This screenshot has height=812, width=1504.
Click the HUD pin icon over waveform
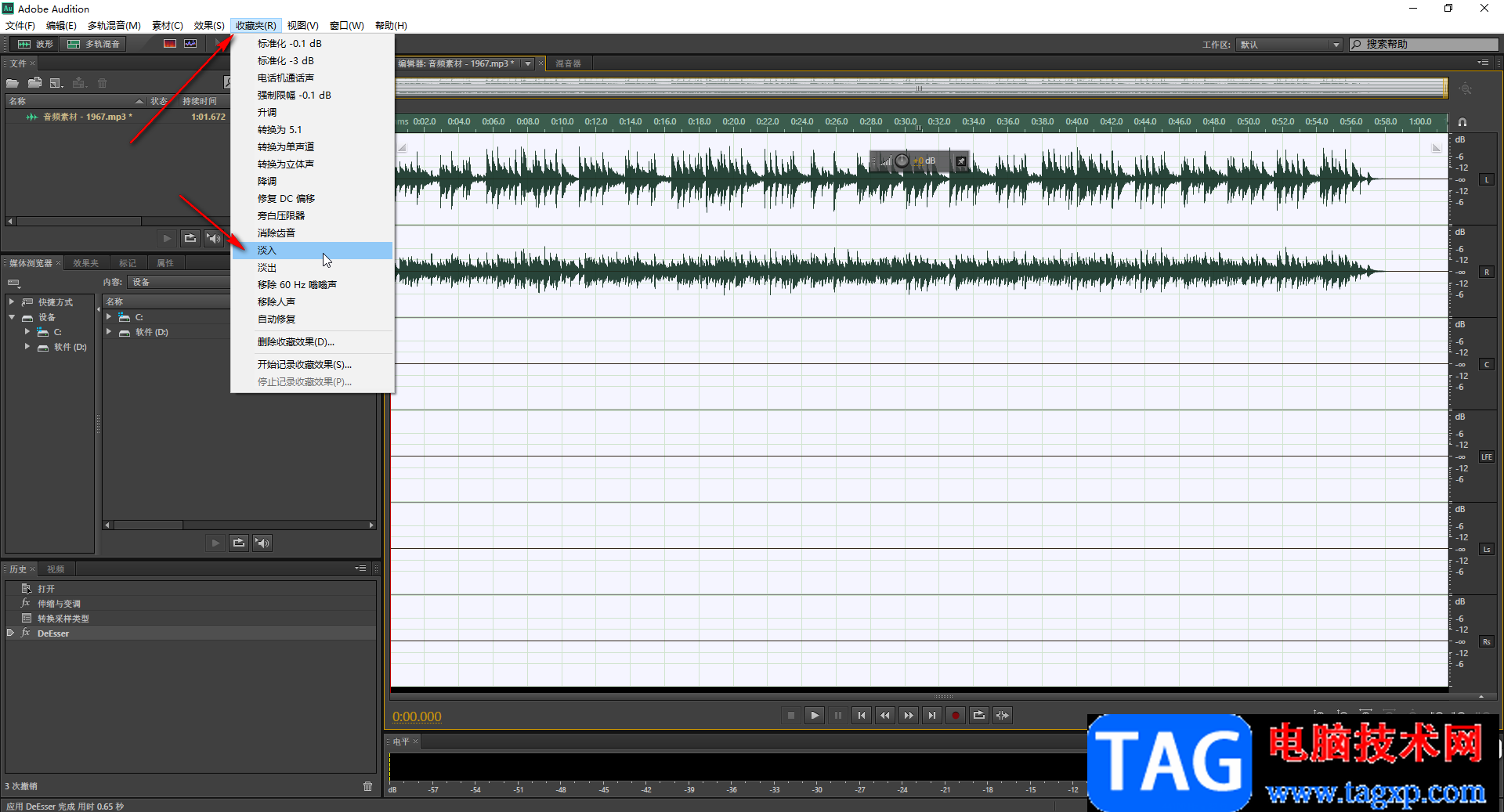961,161
